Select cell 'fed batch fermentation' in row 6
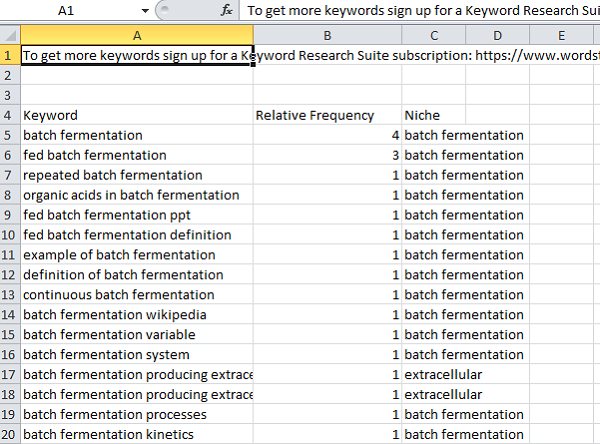Viewport: 600px width, 444px height. click(x=137, y=155)
